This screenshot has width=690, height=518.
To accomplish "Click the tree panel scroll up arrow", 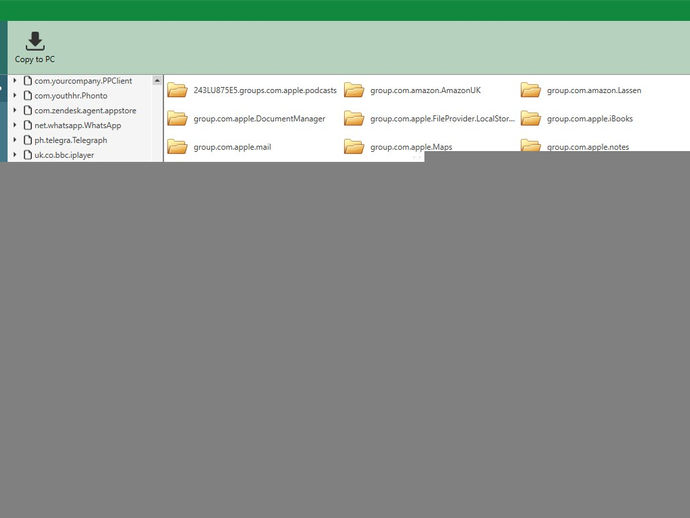I will [x=157, y=81].
